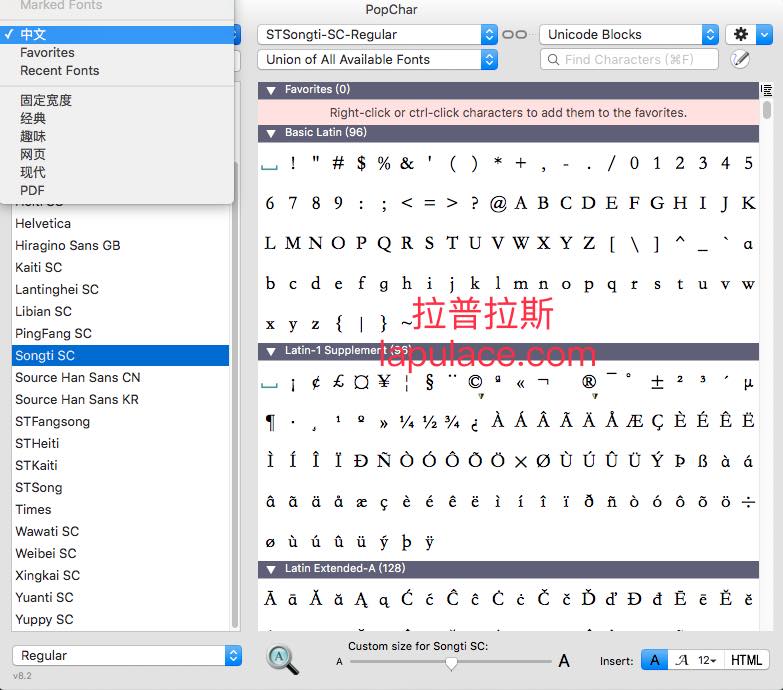Click the pencil sample text icon
The height and width of the screenshot is (690, 783).
tap(740, 59)
